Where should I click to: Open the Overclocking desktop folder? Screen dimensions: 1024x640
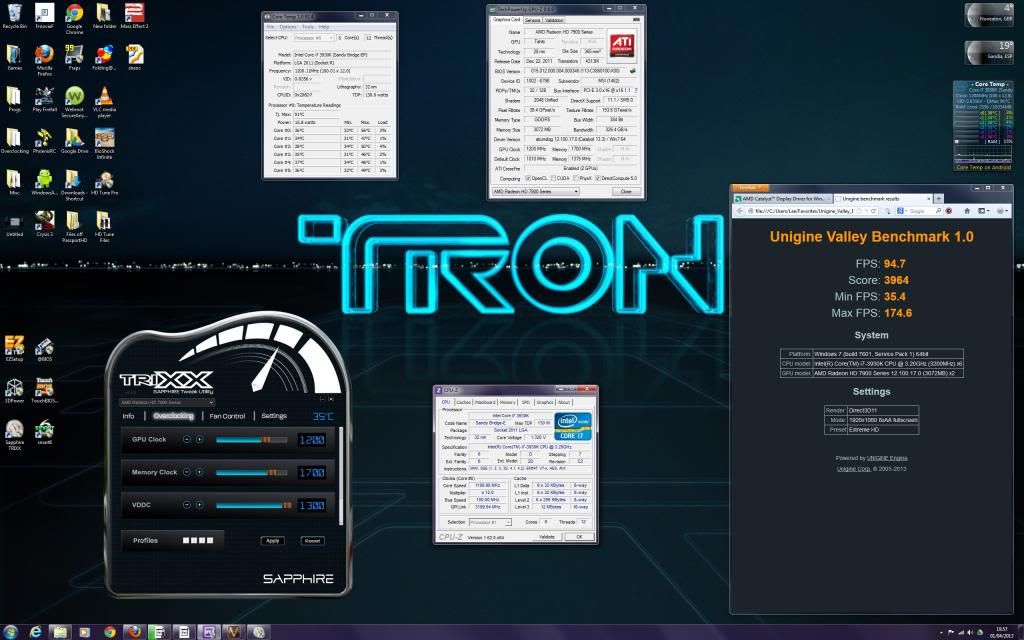(x=14, y=141)
